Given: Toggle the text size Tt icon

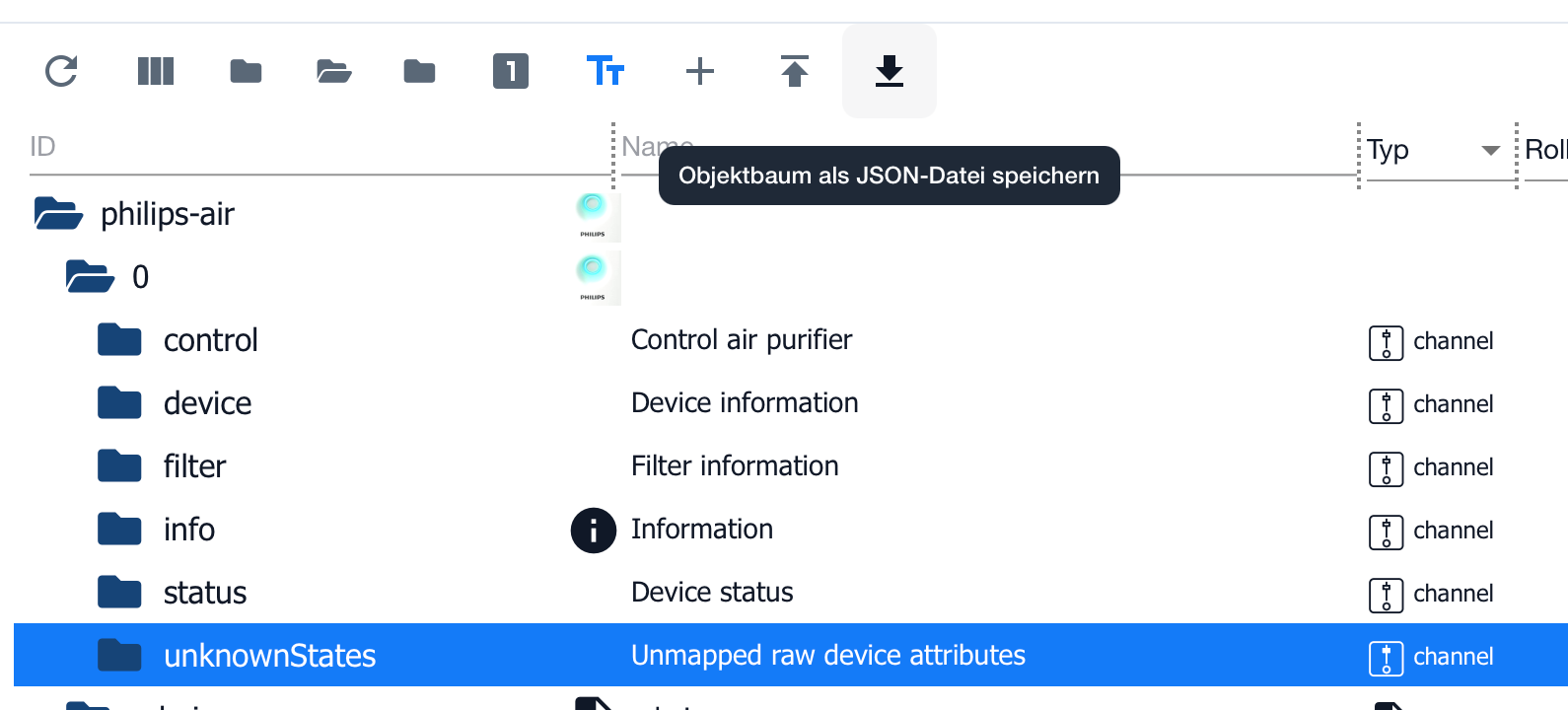Looking at the screenshot, I should coord(606,71).
